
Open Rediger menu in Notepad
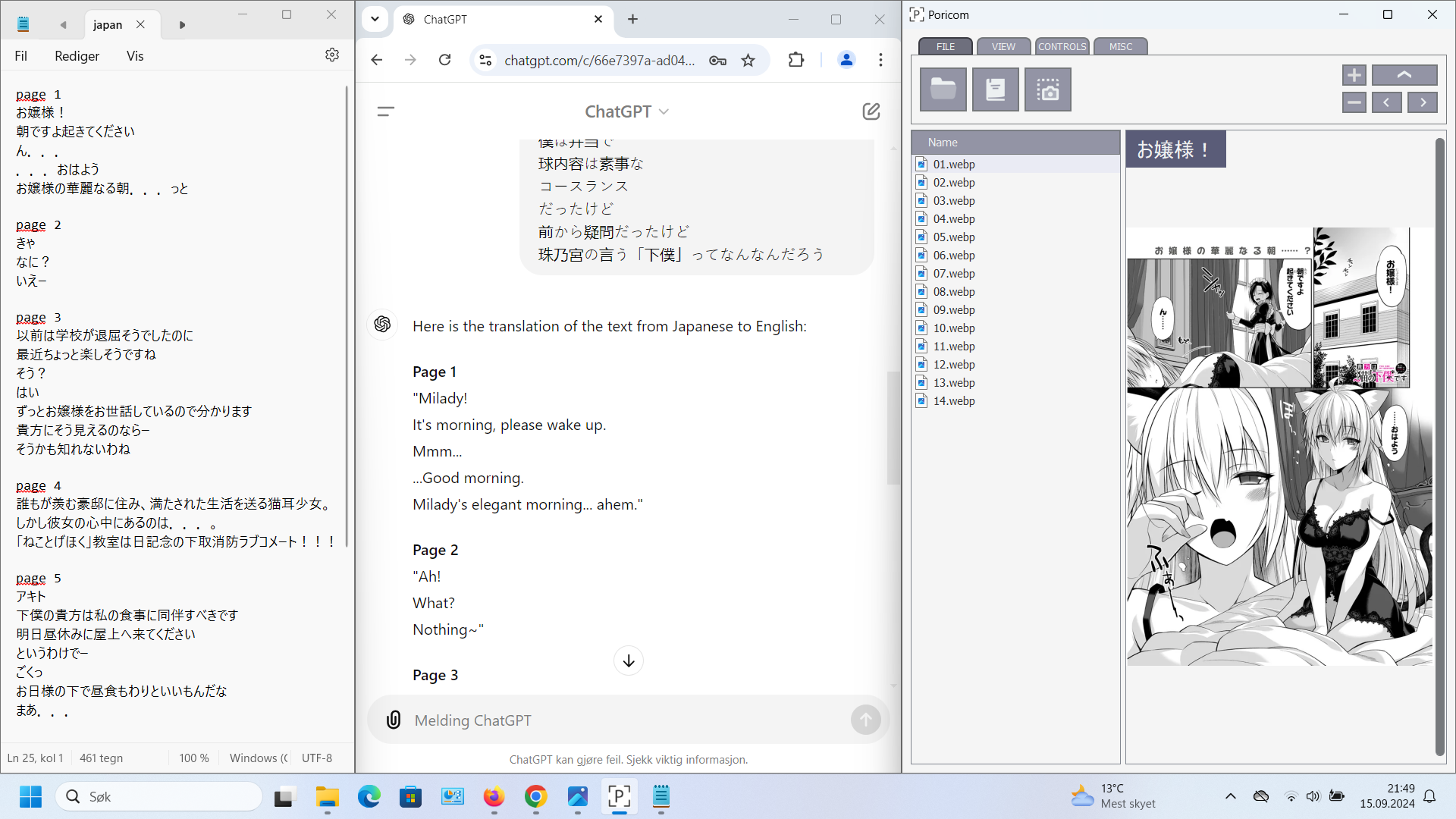[x=77, y=56]
